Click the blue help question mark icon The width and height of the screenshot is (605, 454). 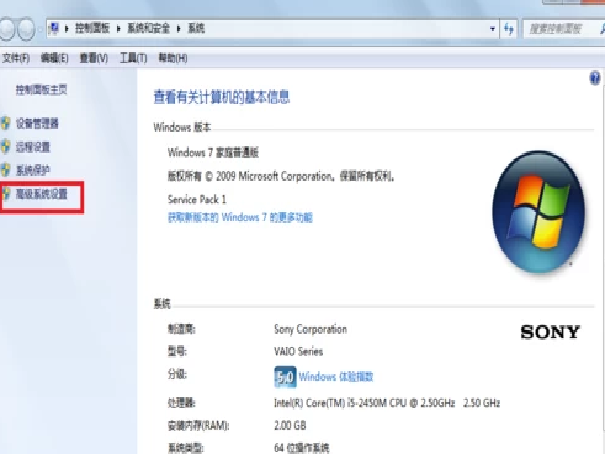click(595, 78)
